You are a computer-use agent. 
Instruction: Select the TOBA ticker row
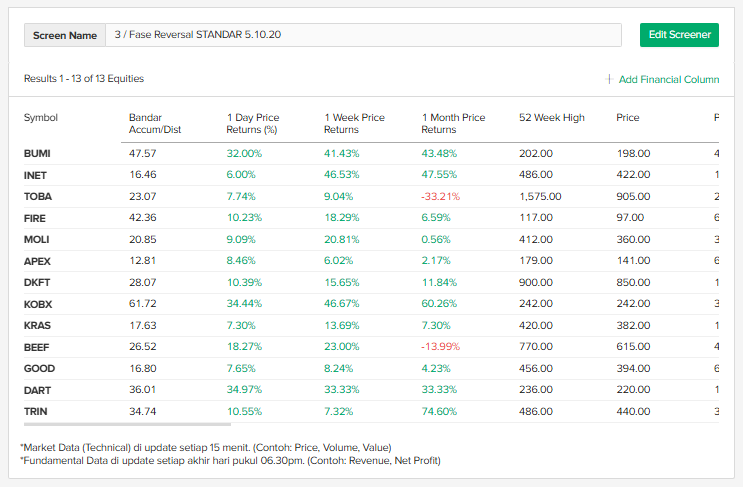[x=37, y=197]
